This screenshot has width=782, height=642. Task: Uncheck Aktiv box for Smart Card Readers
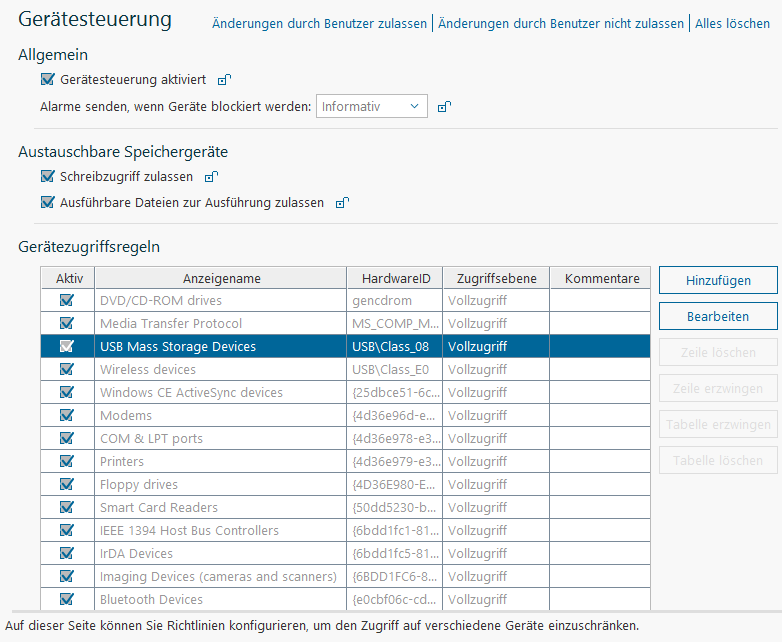66,507
